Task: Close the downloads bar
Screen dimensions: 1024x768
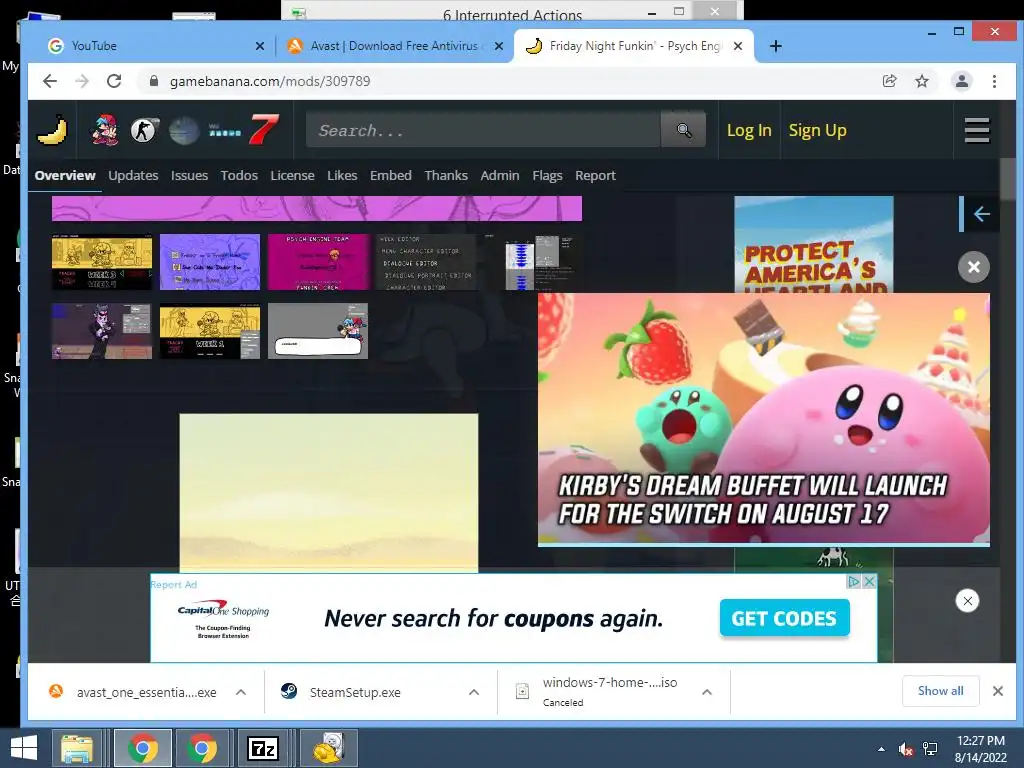Action: pos(997,691)
